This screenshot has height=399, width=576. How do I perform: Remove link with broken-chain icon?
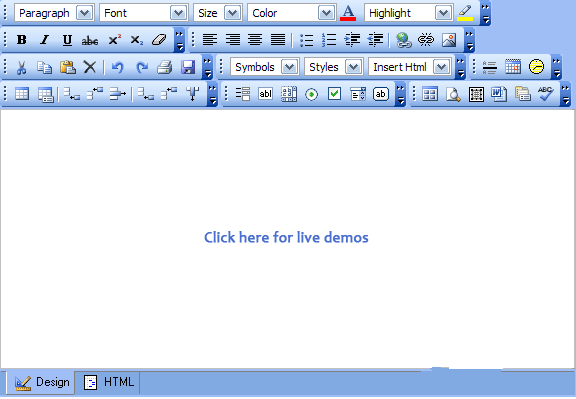tap(426, 40)
